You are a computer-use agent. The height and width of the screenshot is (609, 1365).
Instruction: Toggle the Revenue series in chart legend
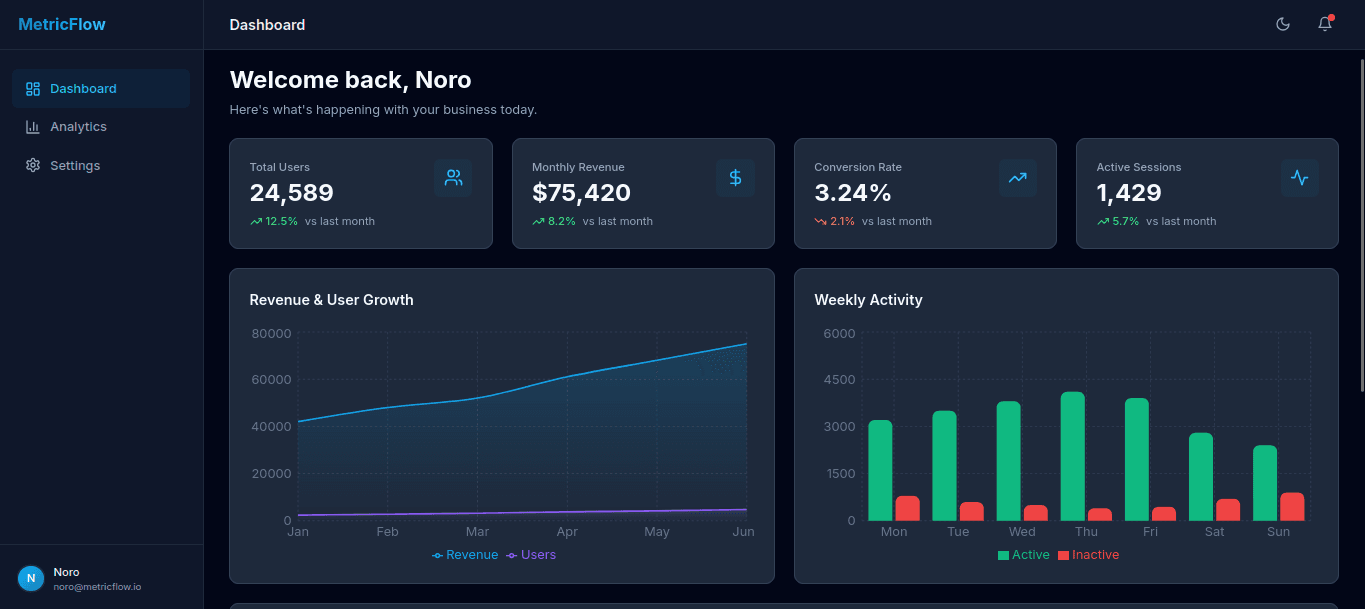click(465, 555)
